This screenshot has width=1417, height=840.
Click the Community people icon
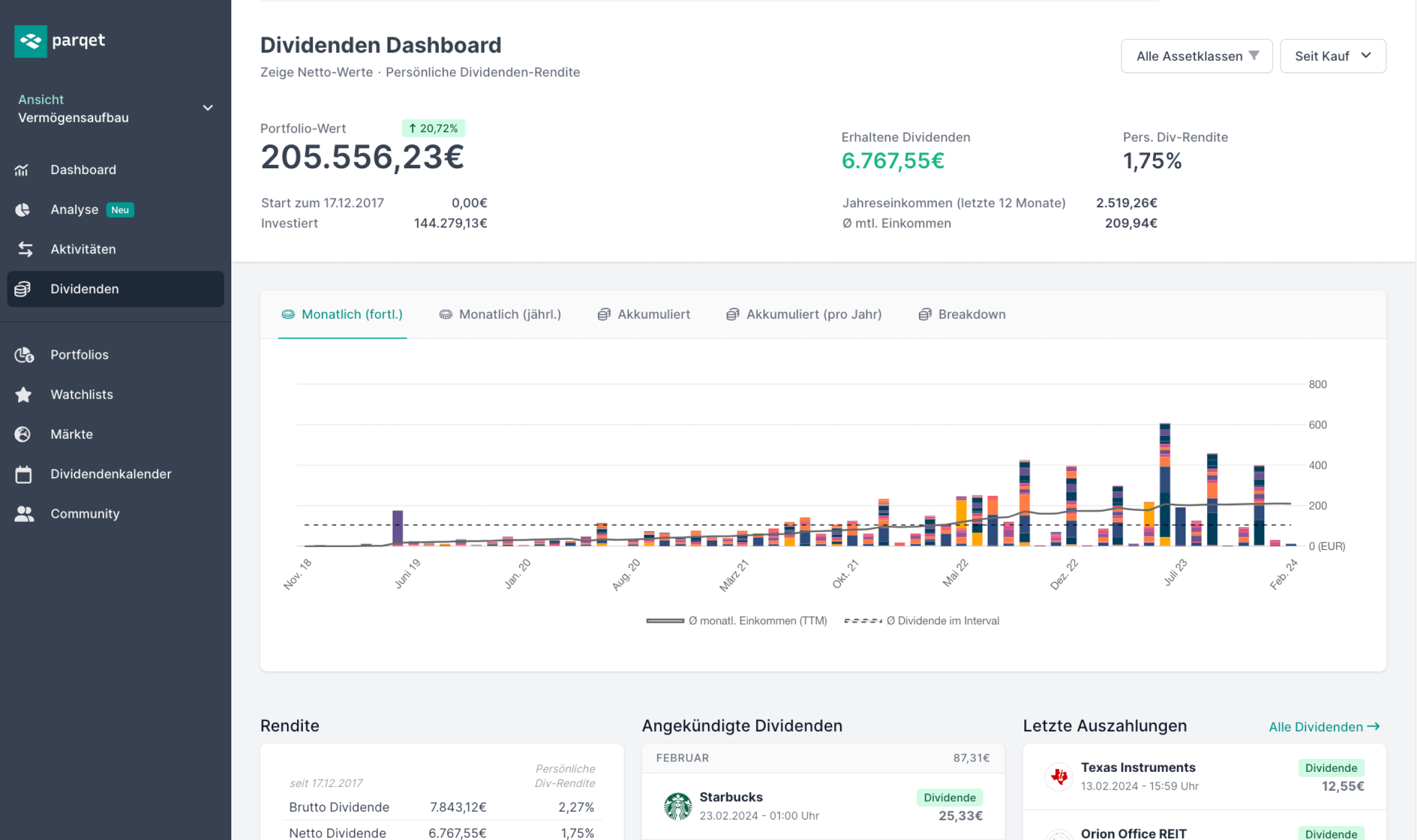click(x=24, y=514)
